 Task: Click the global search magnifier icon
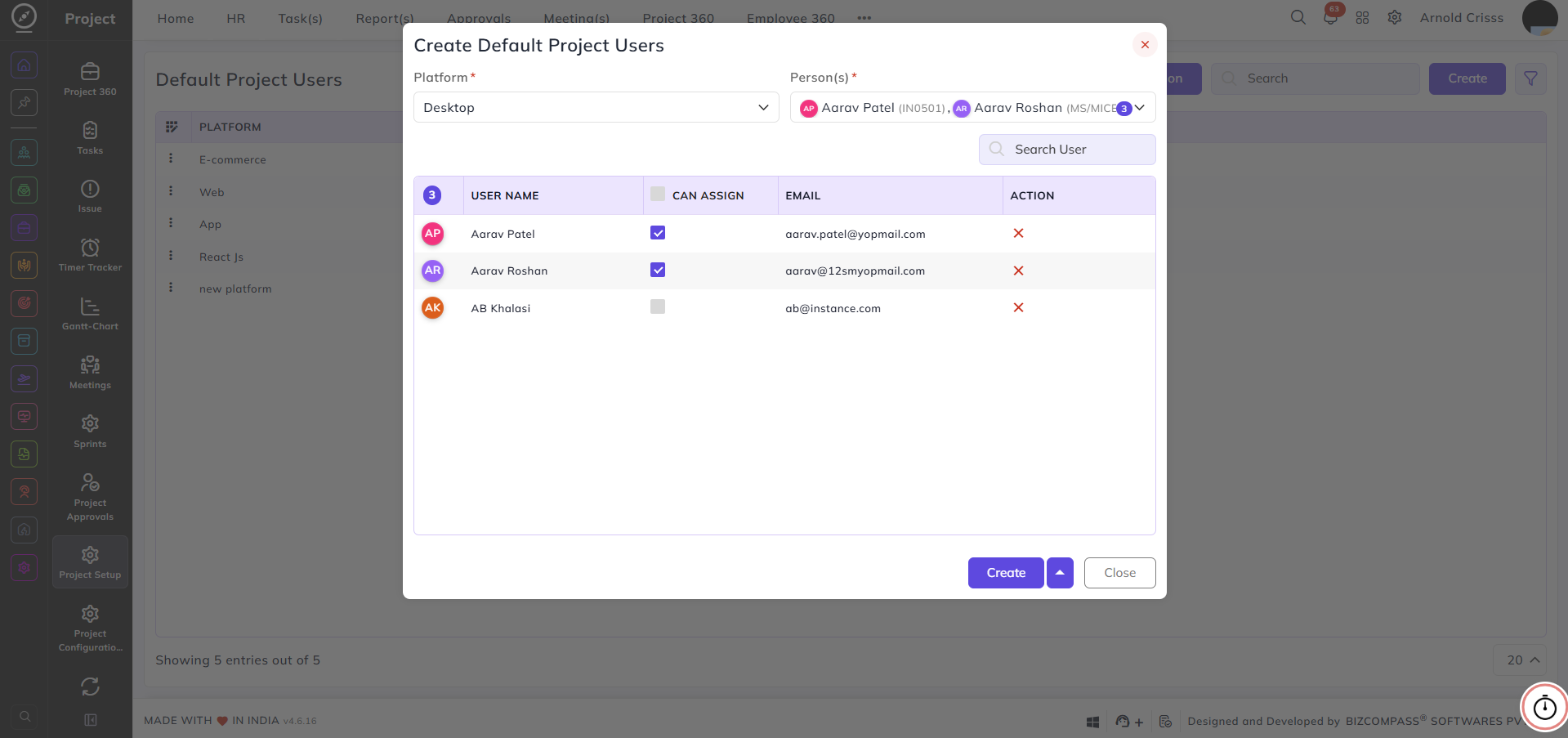[x=1298, y=17]
